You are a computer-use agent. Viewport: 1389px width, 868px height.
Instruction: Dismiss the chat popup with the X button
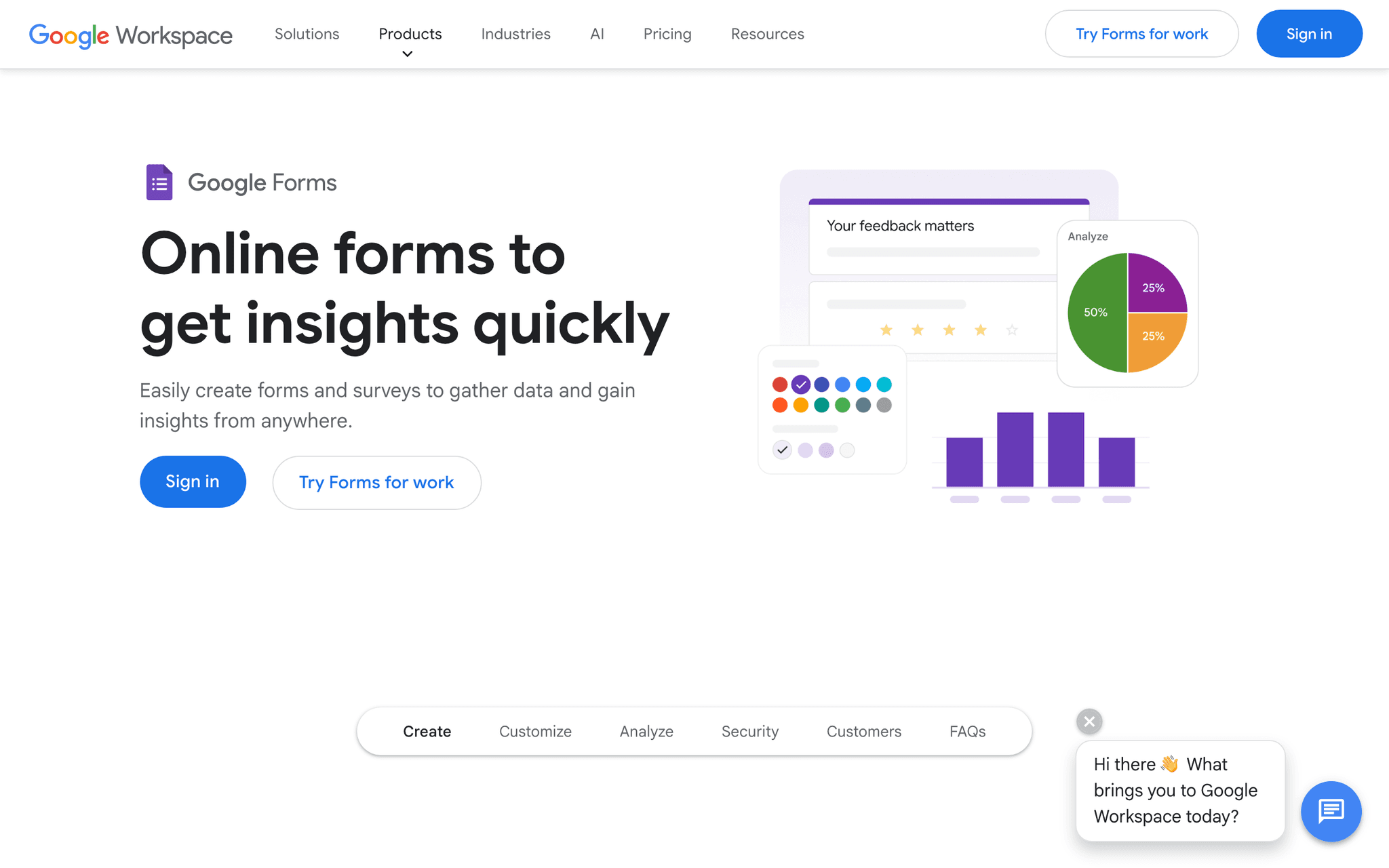click(x=1089, y=721)
